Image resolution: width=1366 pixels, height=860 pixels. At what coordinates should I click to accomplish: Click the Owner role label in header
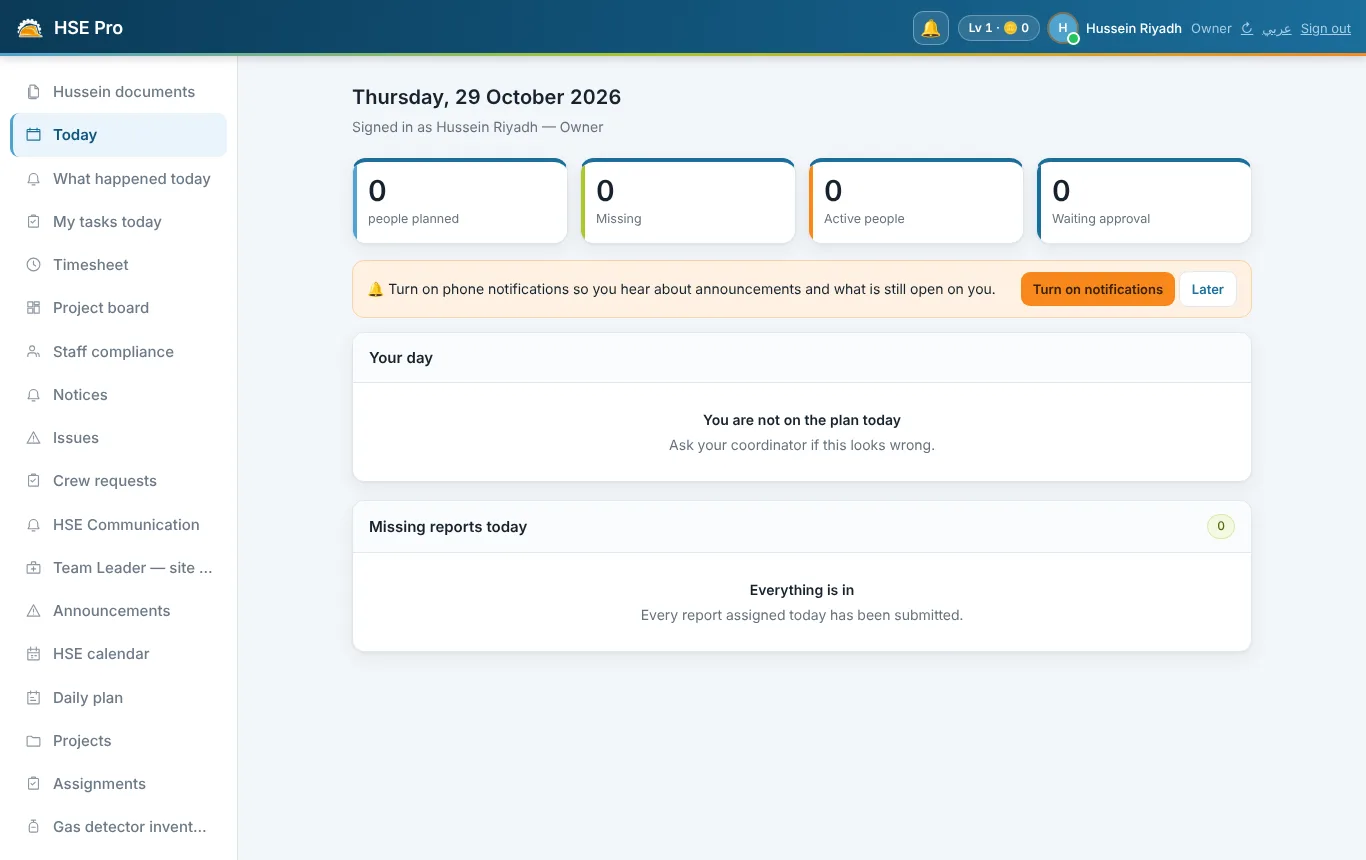click(x=1211, y=29)
